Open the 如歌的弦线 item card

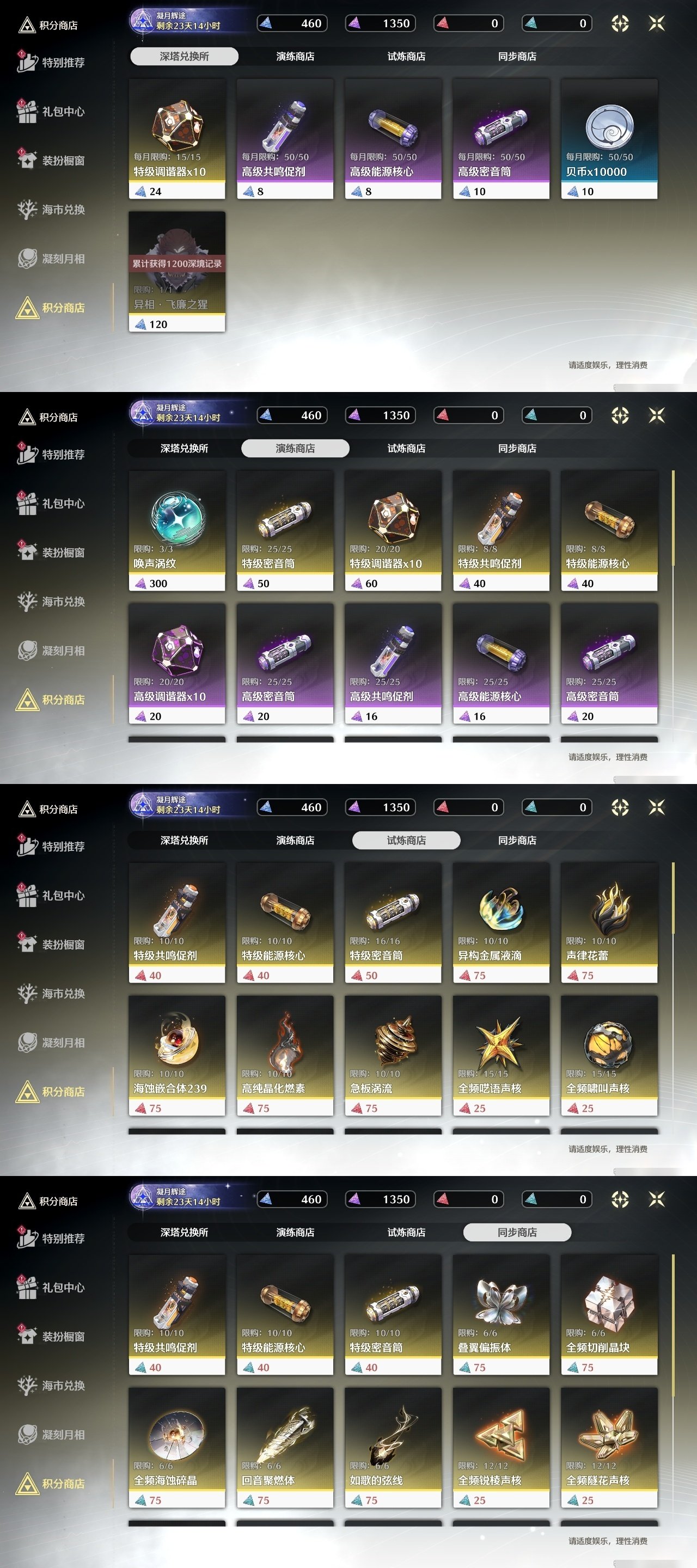tap(393, 1448)
